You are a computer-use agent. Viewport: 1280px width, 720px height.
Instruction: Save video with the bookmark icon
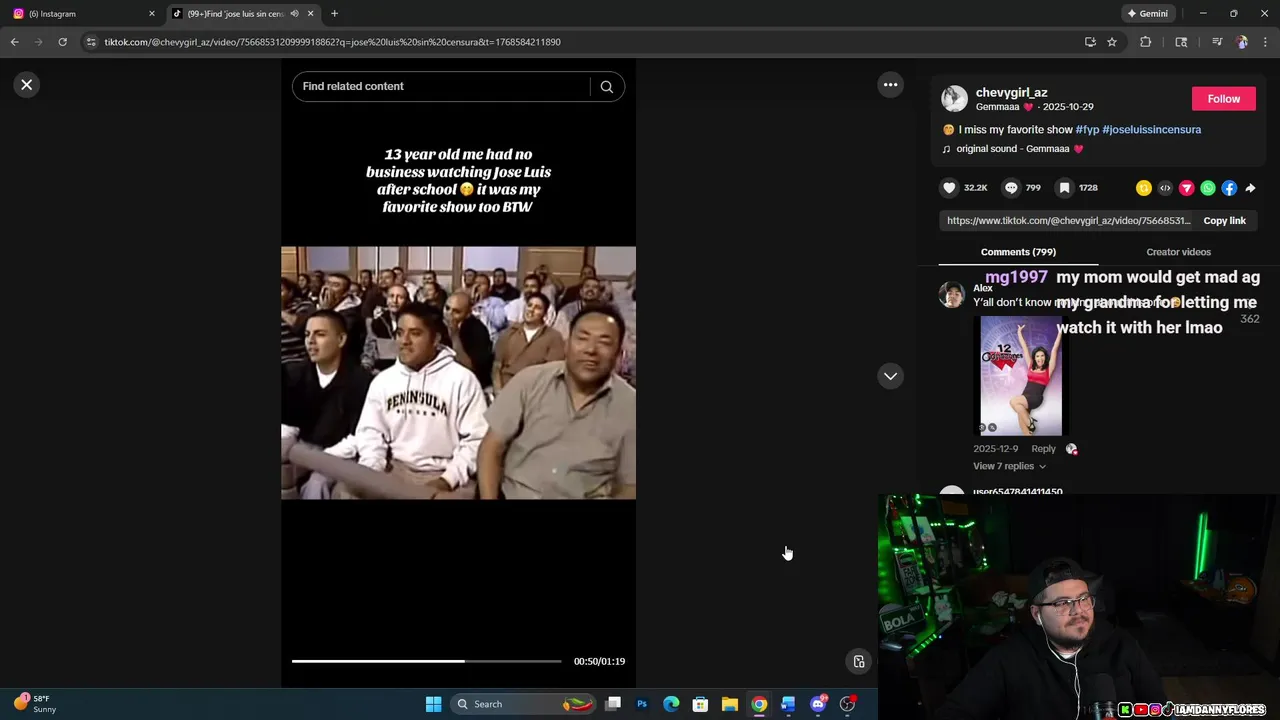[1065, 188]
